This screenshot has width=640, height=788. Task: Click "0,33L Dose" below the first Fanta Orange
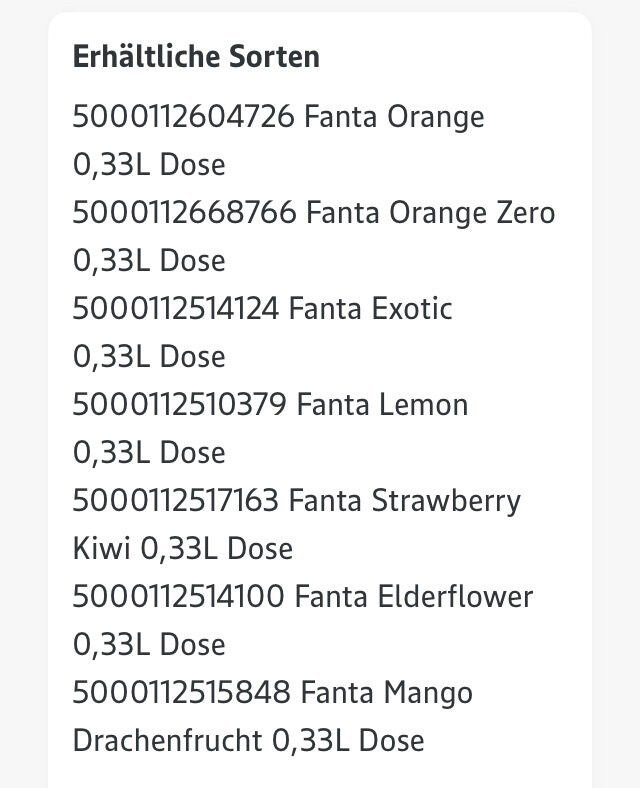[149, 165]
